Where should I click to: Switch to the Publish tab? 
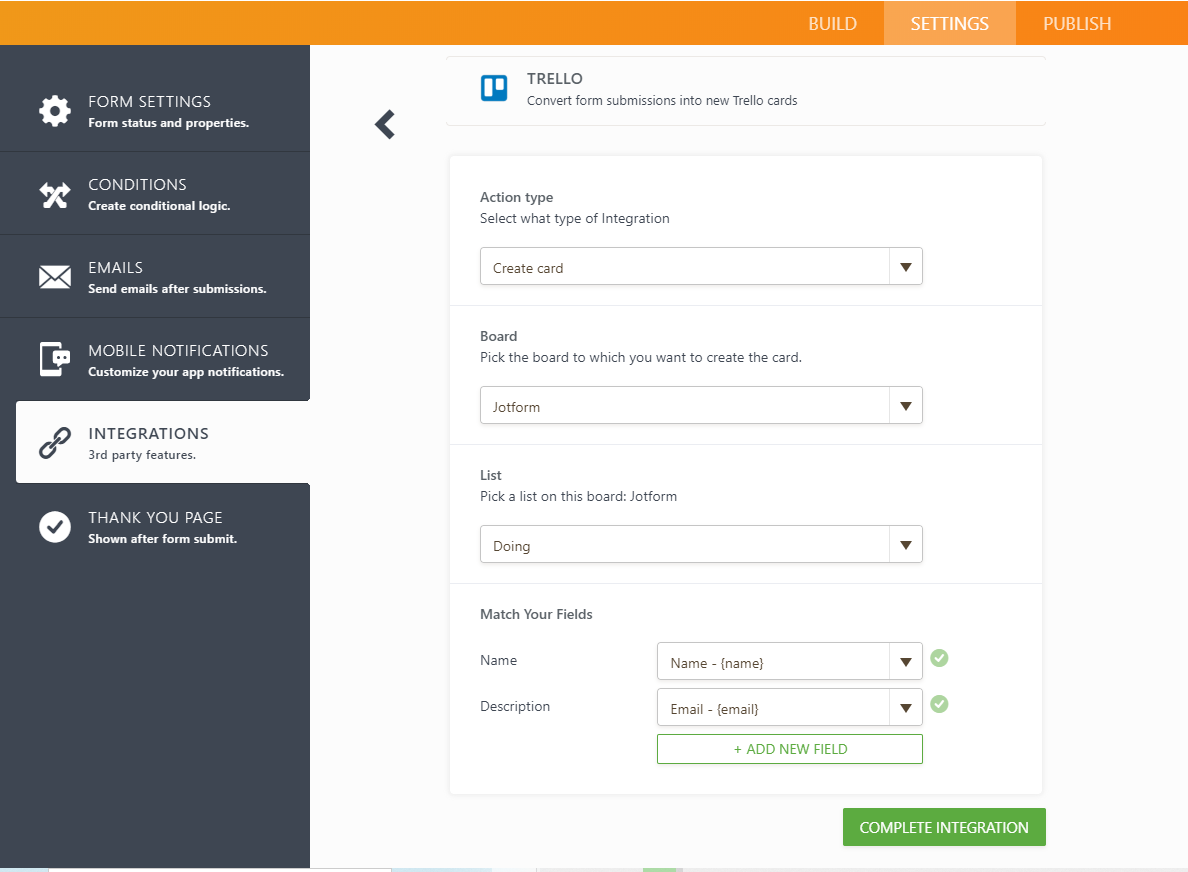tap(1076, 24)
